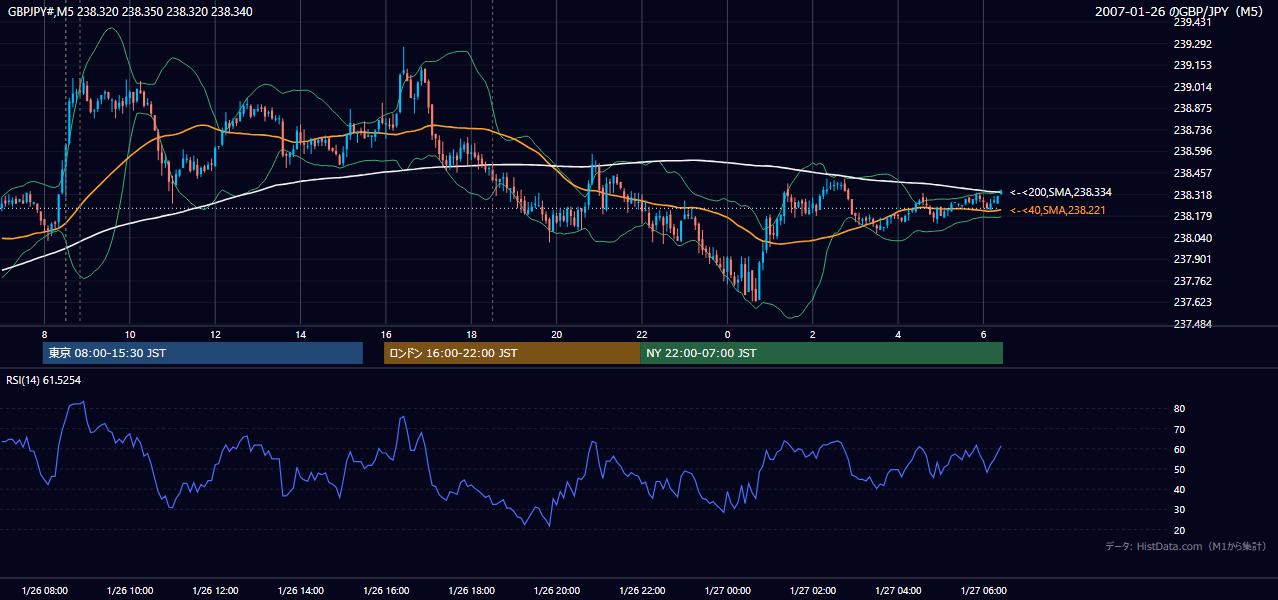Image resolution: width=1278 pixels, height=600 pixels.
Task: Click price axis value 237.623
Action: (x=1193, y=302)
